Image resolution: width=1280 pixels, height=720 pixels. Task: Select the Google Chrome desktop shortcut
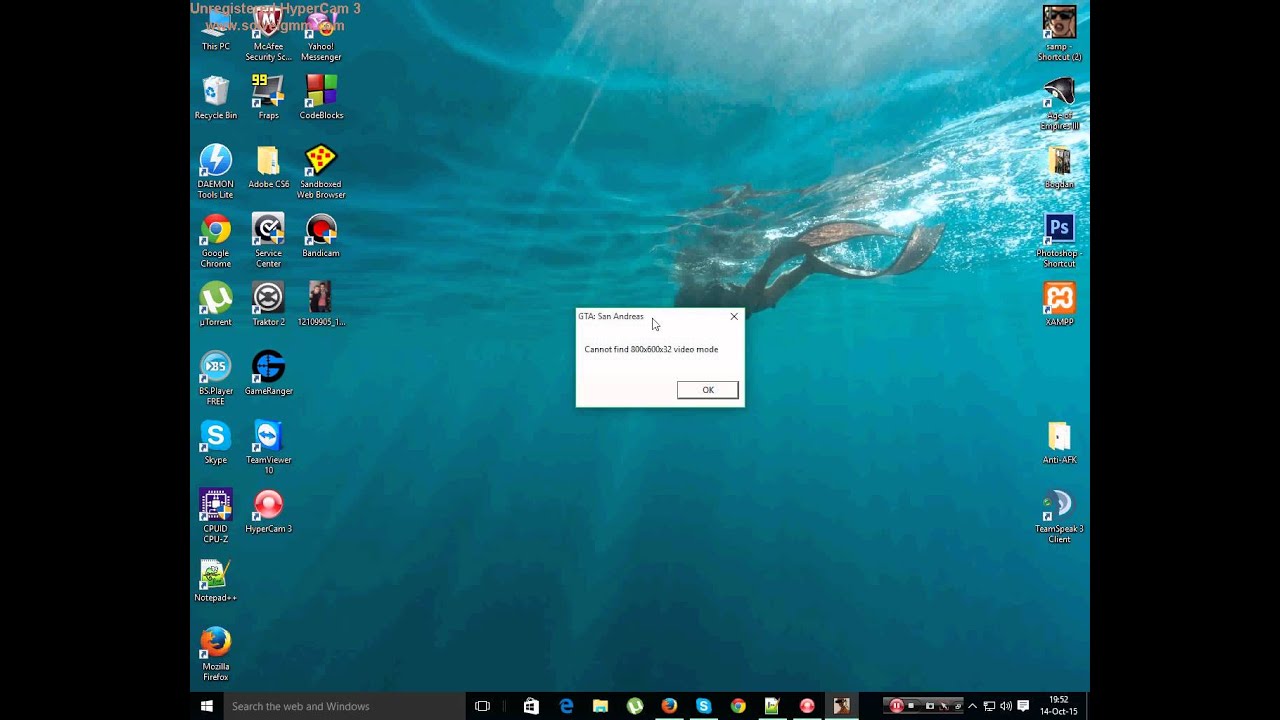tap(216, 241)
